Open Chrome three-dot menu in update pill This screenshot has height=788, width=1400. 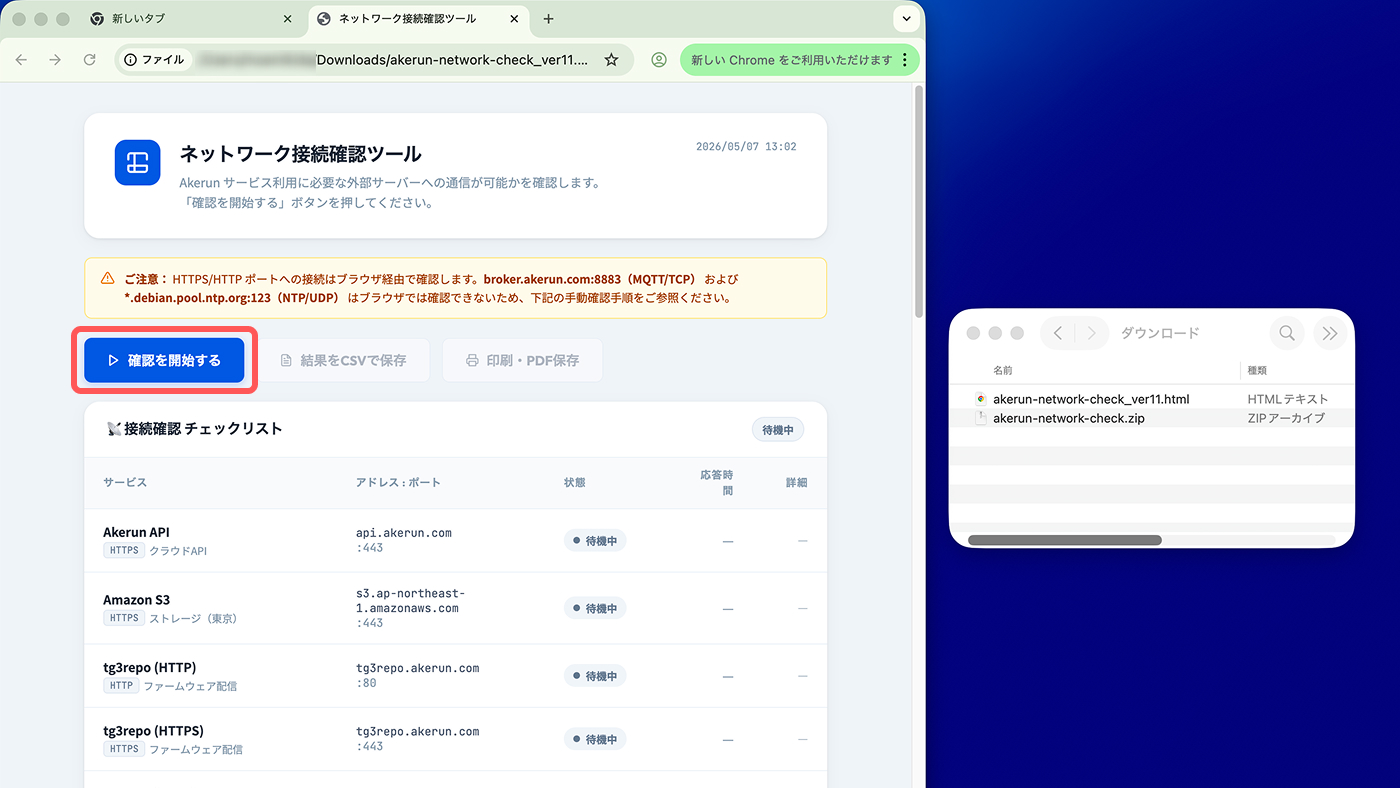click(x=905, y=60)
